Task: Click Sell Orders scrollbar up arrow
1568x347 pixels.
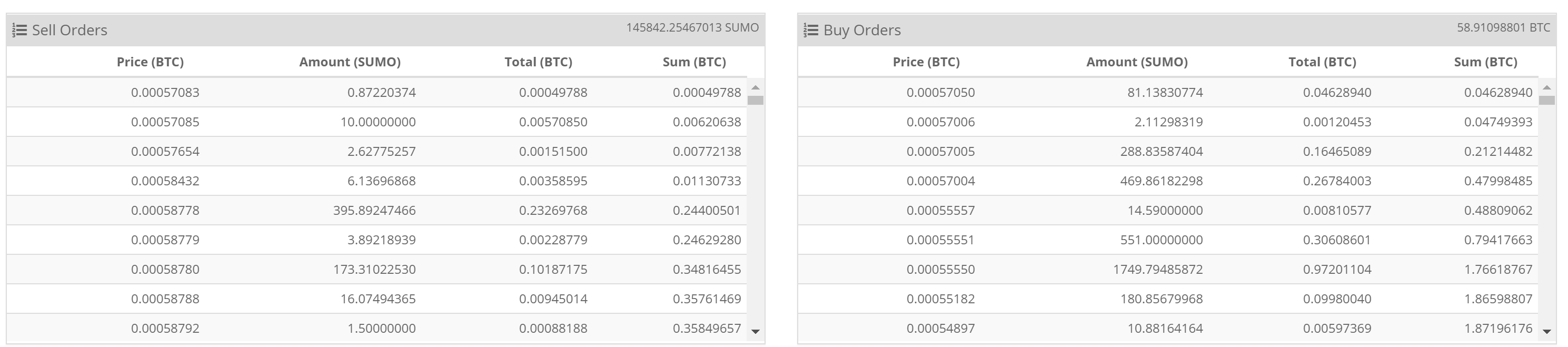Action: 756,87
